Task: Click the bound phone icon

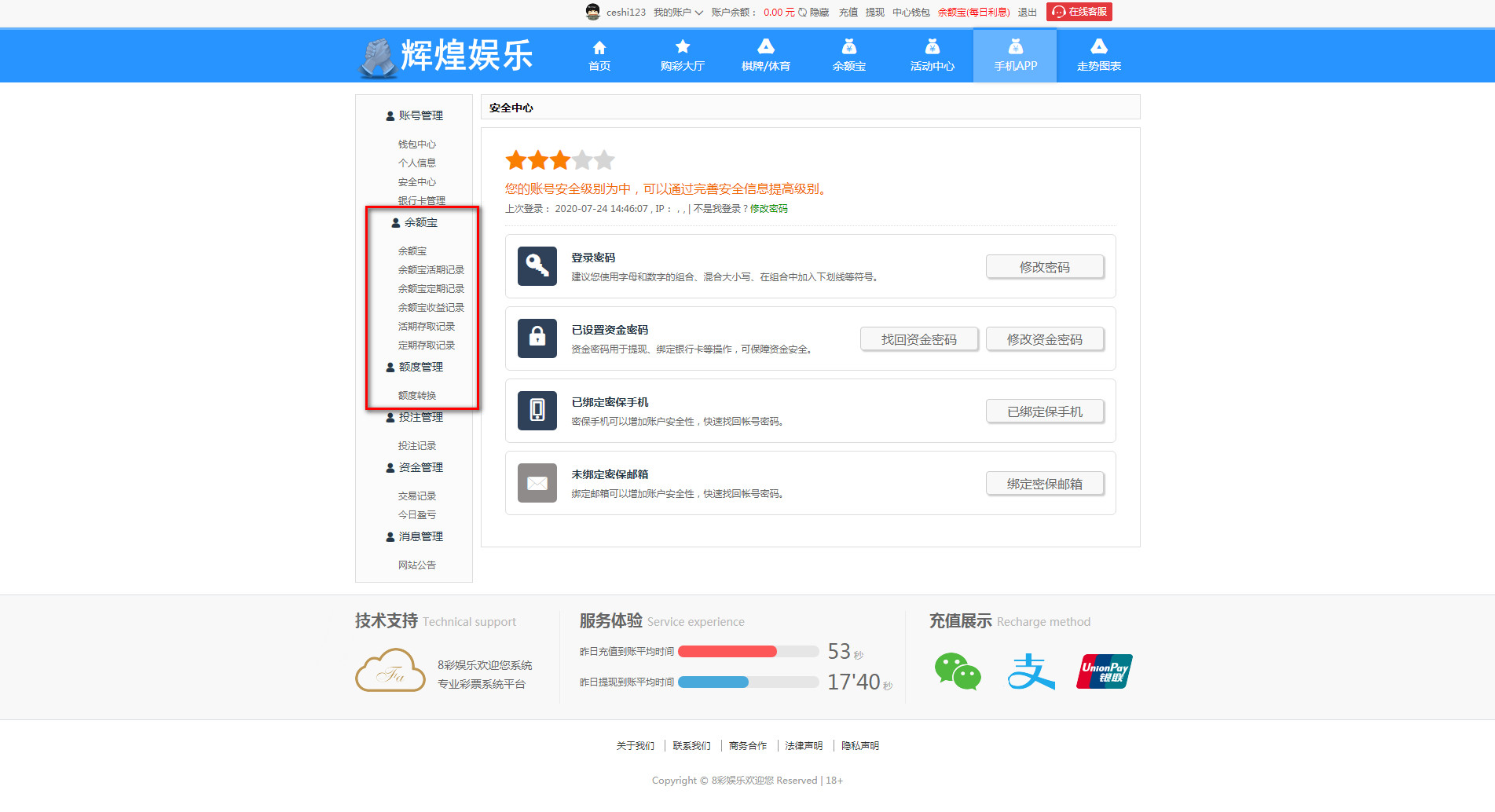Action: [537, 411]
